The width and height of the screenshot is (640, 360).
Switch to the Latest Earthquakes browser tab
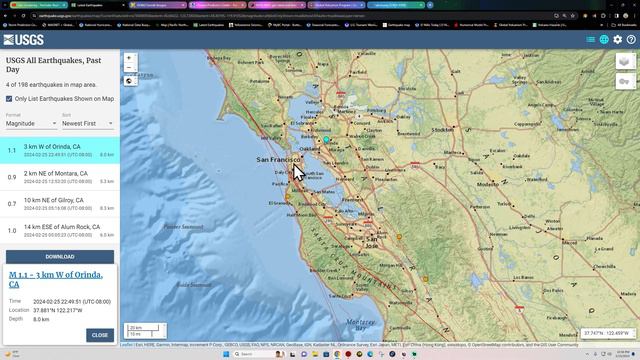[97, 5]
